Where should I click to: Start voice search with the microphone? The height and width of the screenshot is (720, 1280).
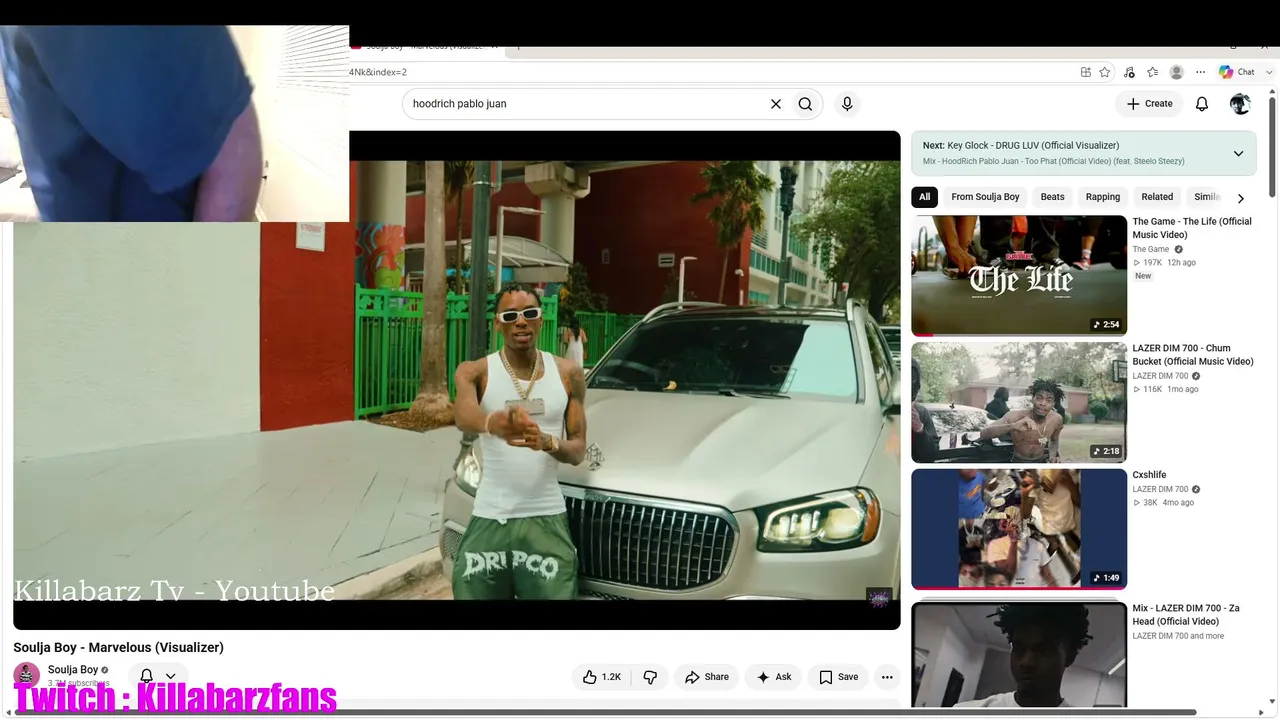click(x=847, y=104)
